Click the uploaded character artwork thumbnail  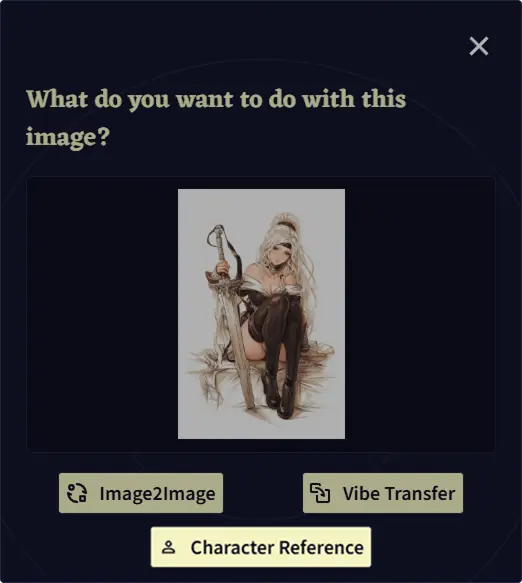pyautogui.click(x=261, y=314)
